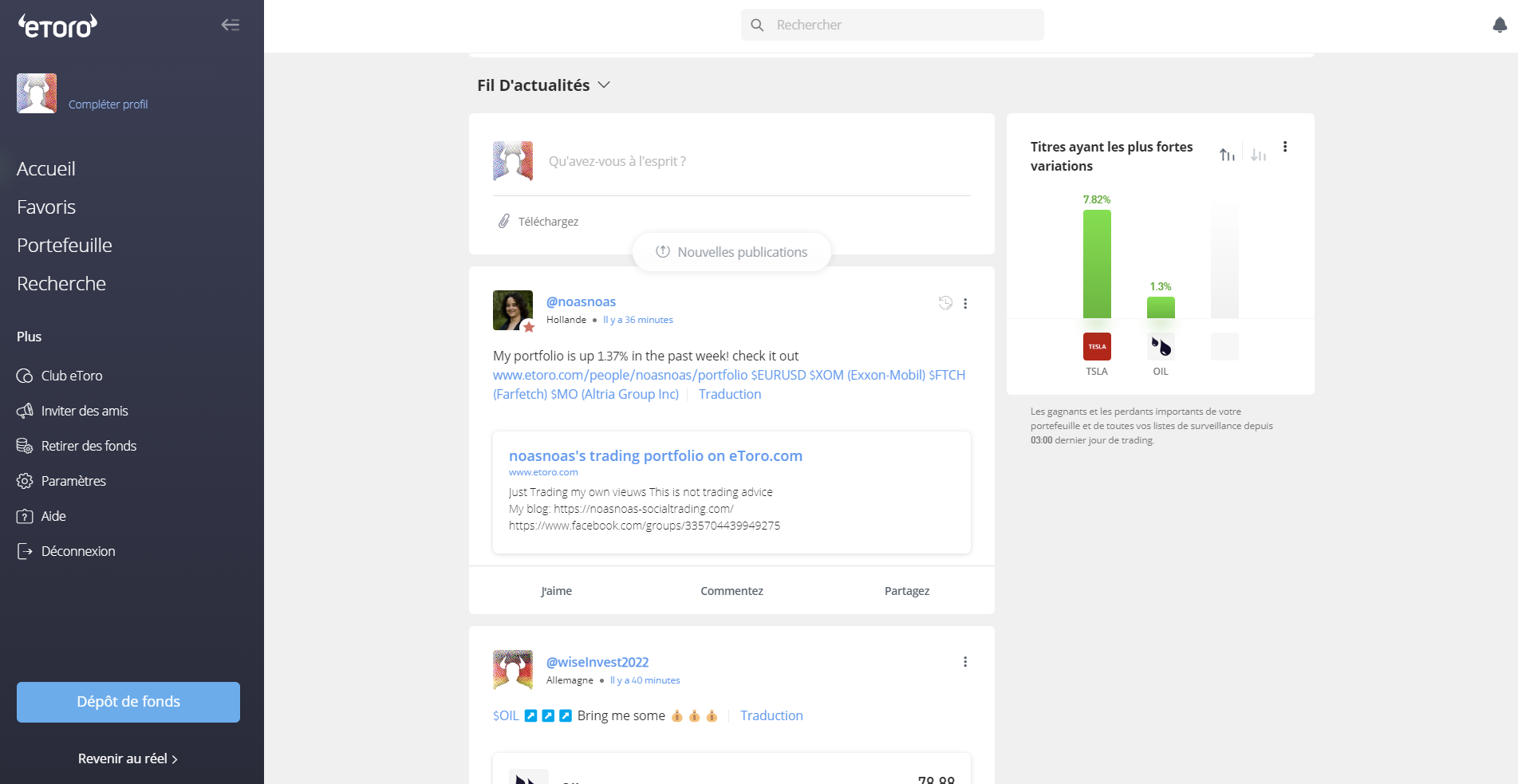This screenshot has height=784, width=1518.
Task: Collapse the sidebar with arrow icon
Action: point(231,25)
